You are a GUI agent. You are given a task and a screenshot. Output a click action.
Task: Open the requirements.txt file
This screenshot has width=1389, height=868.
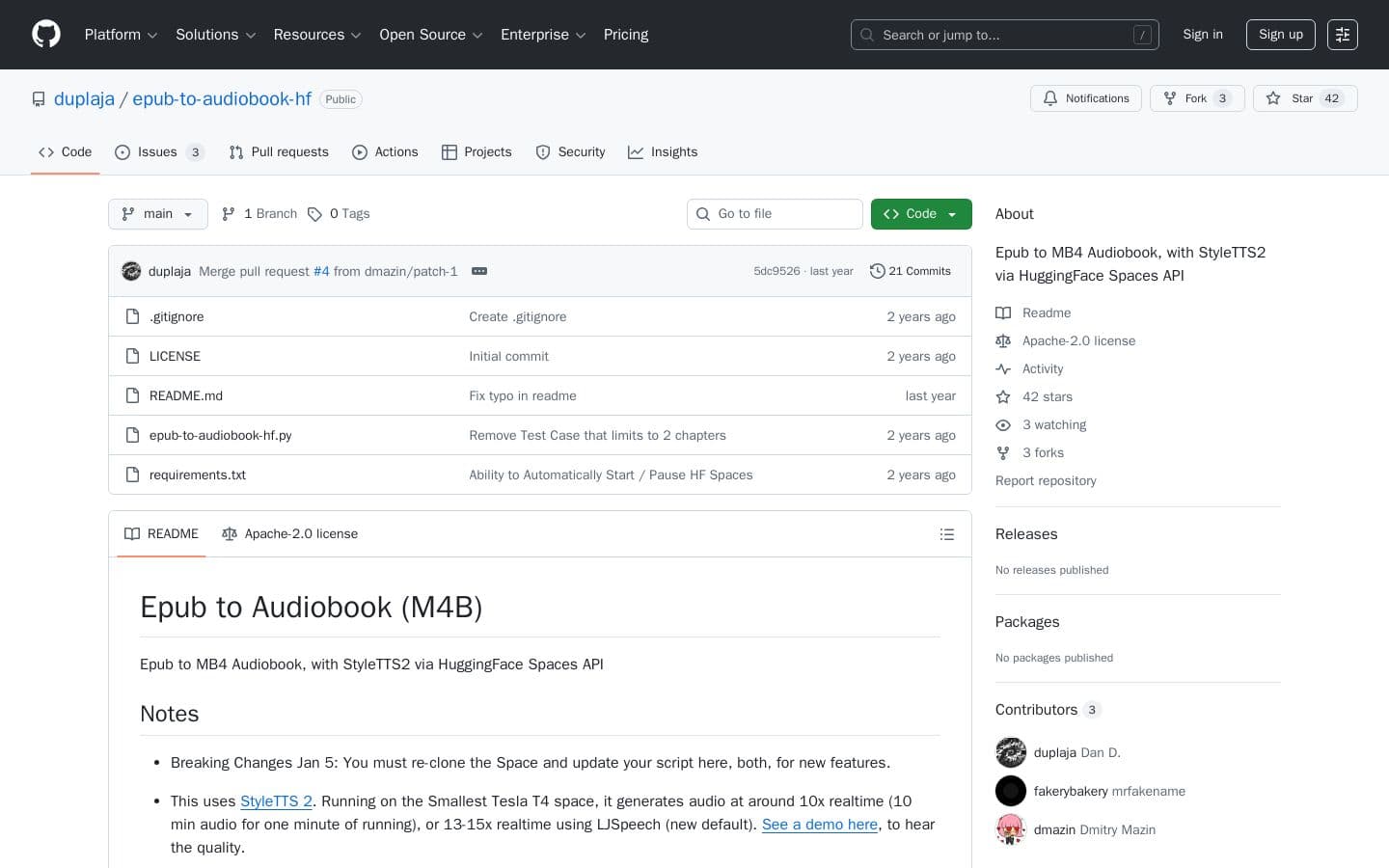point(197,475)
